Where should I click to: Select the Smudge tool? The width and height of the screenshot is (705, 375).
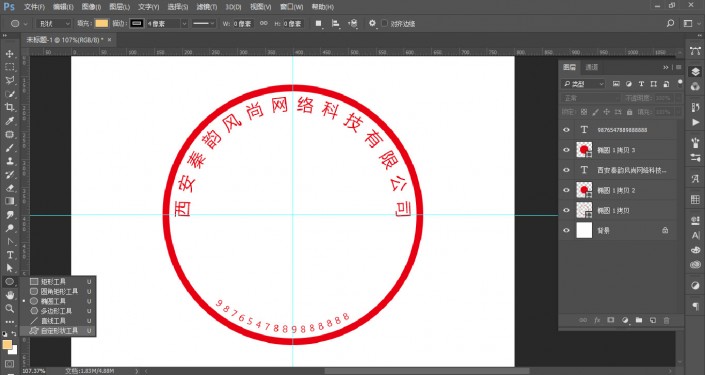point(9,215)
